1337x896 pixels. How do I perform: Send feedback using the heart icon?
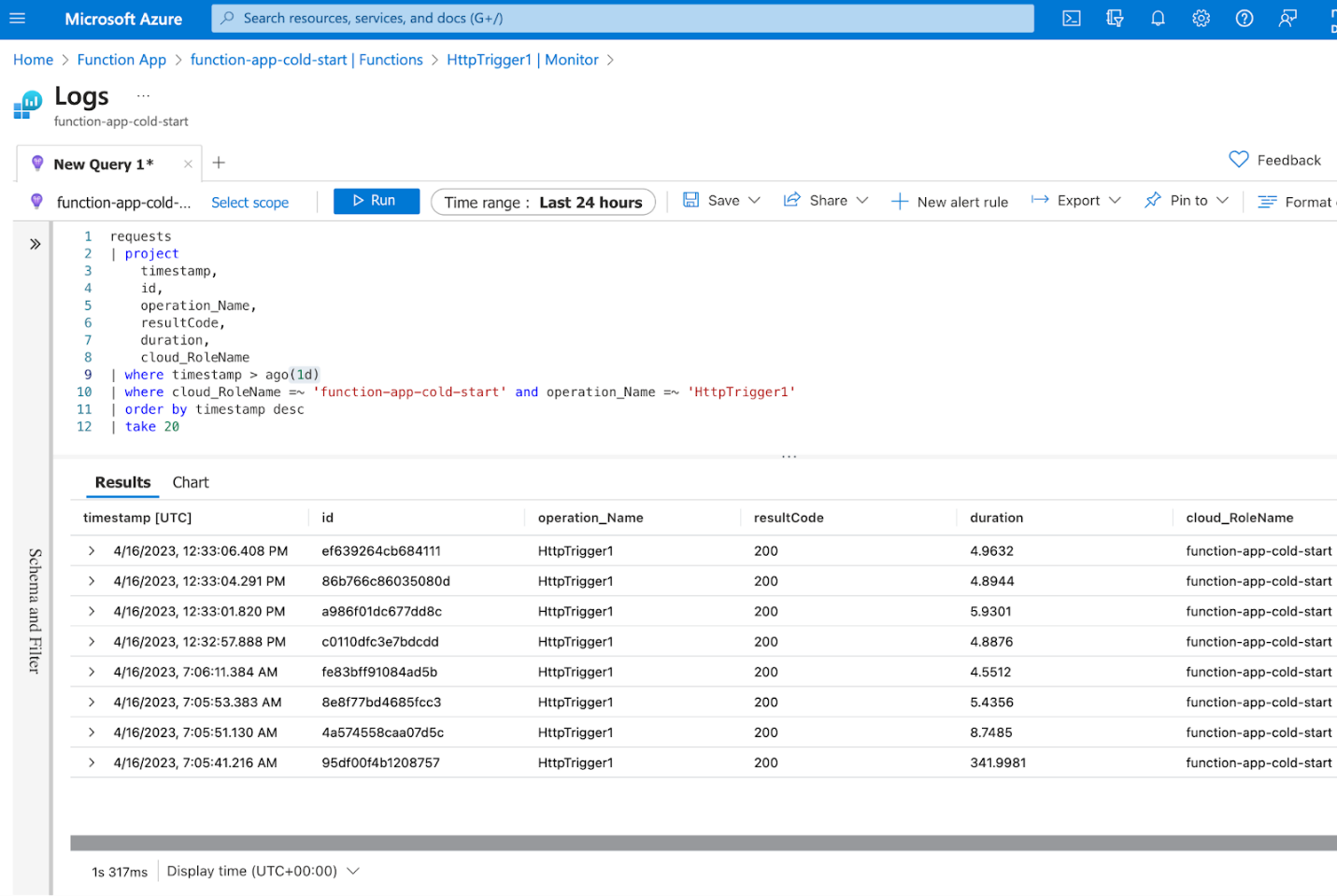click(x=1238, y=159)
